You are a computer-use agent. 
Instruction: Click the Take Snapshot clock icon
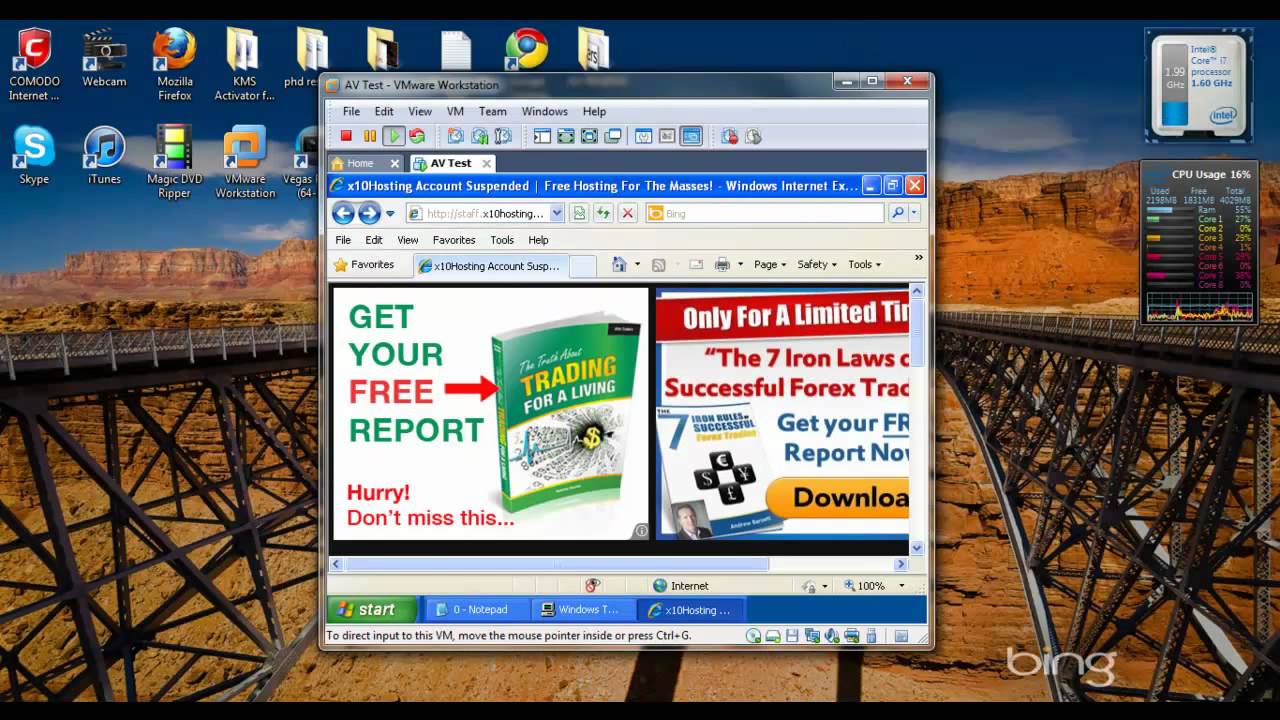click(456, 136)
